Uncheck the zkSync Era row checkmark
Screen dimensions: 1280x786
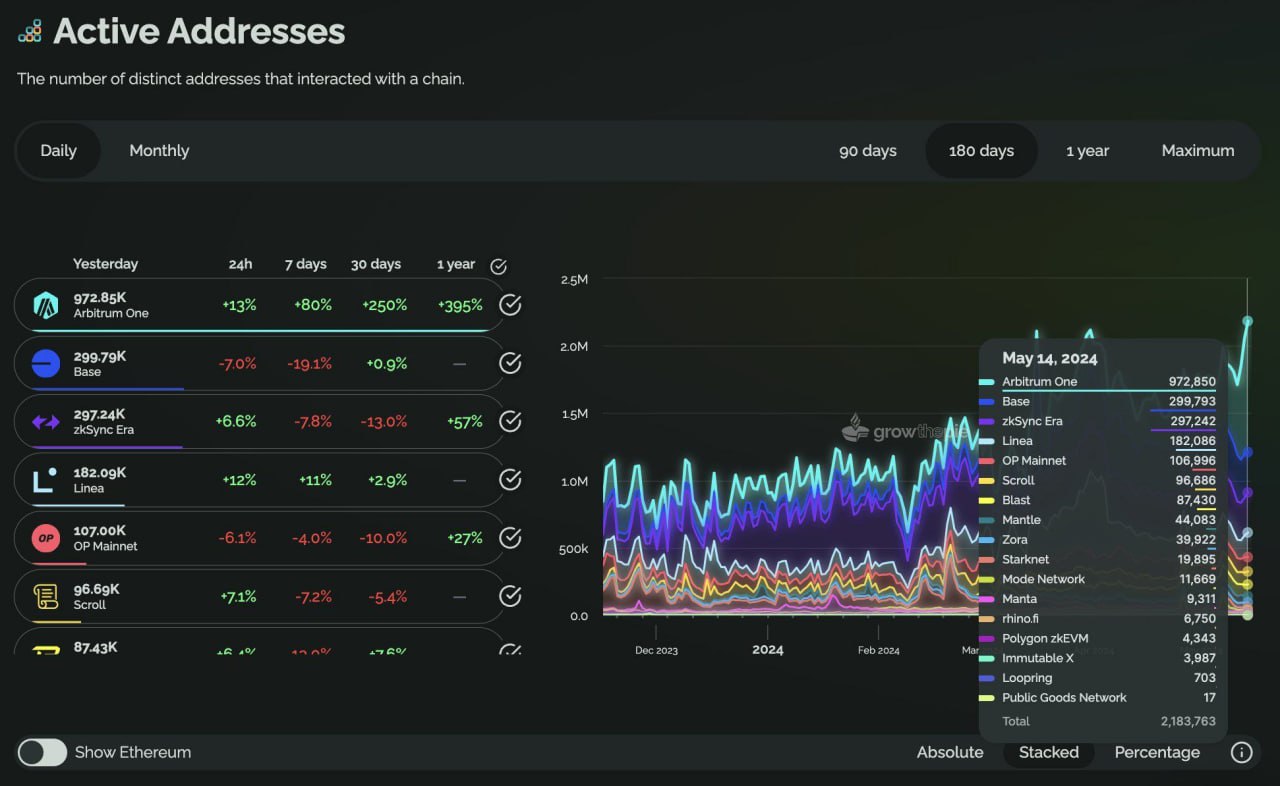pyautogui.click(x=510, y=422)
